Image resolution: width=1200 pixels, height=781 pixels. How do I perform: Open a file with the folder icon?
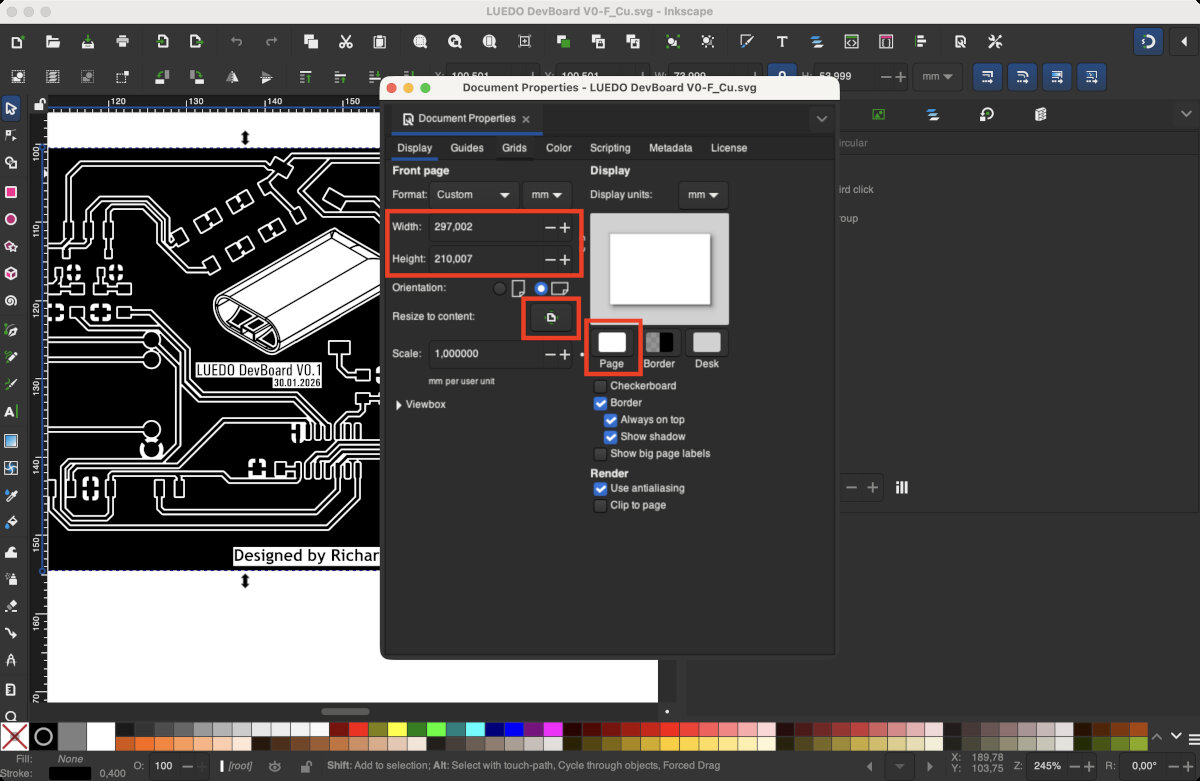52,42
